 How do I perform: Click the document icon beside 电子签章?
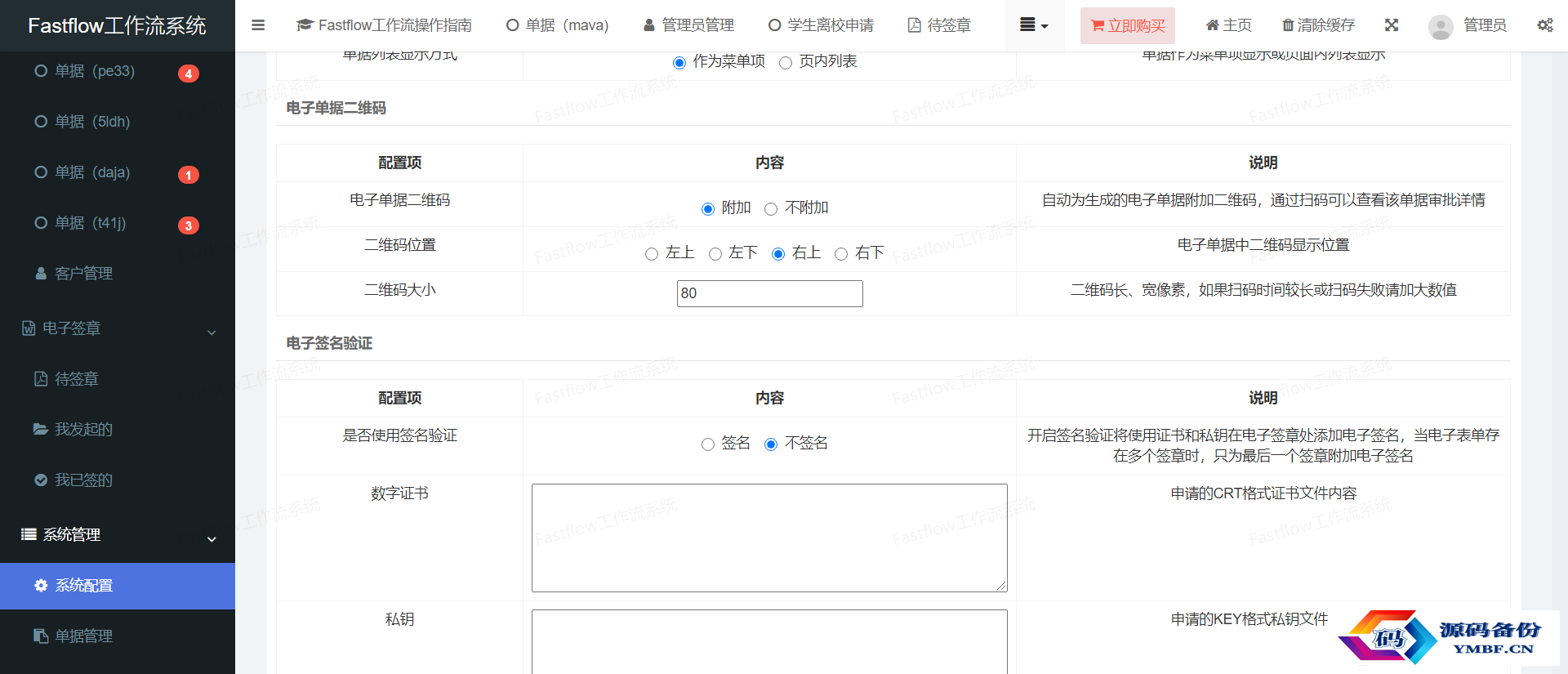click(29, 328)
